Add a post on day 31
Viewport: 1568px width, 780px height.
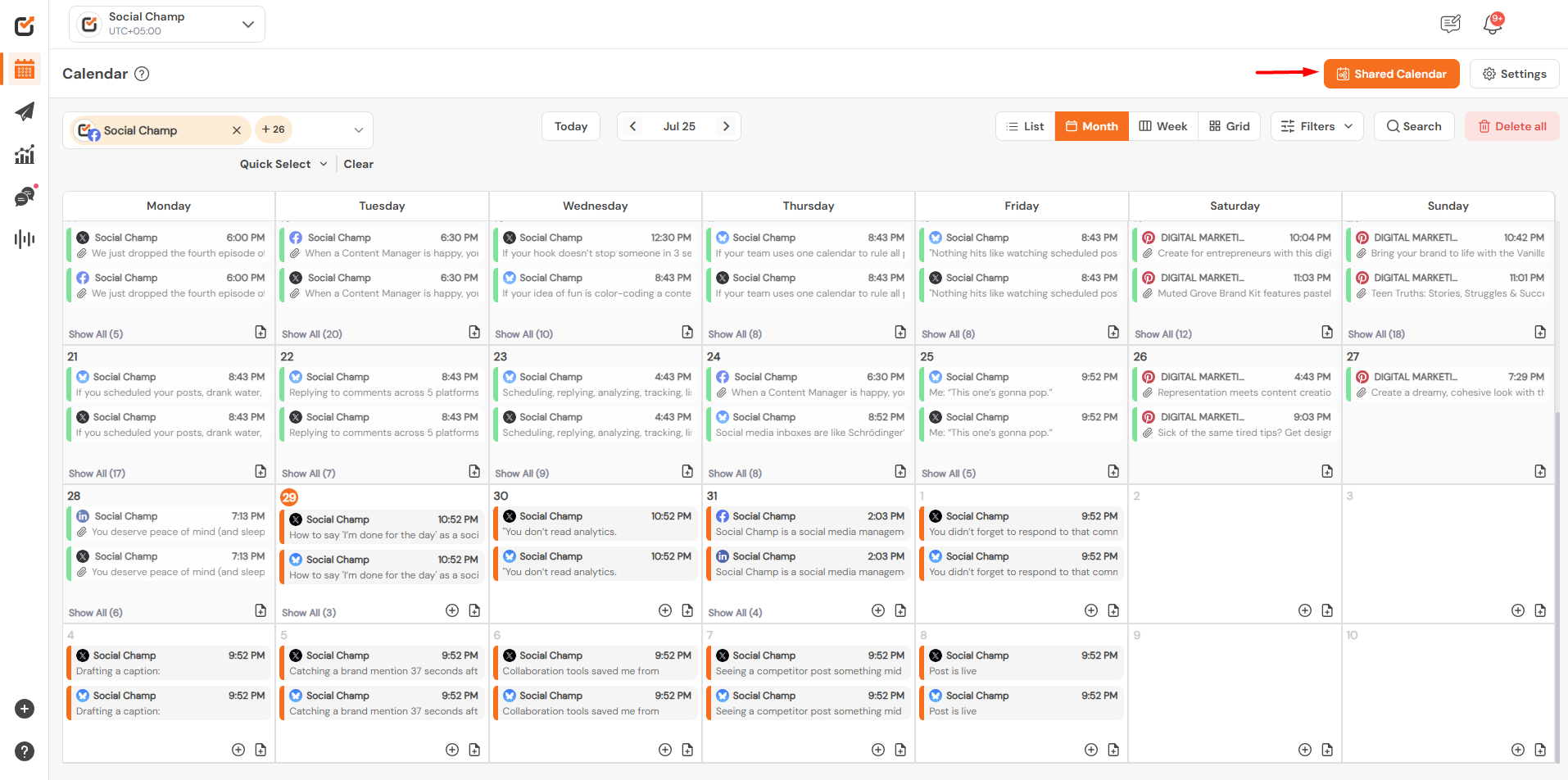[878, 610]
